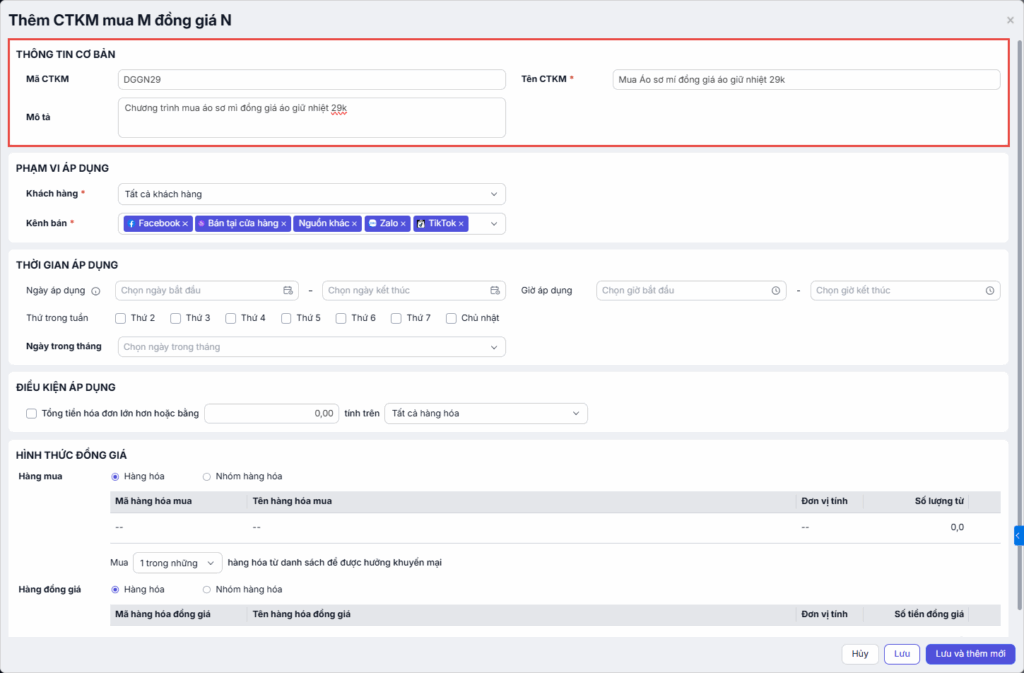The height and width of the screenshot is (673, 1024).
Task: Click the Lưu button
Action: (902, 654)
